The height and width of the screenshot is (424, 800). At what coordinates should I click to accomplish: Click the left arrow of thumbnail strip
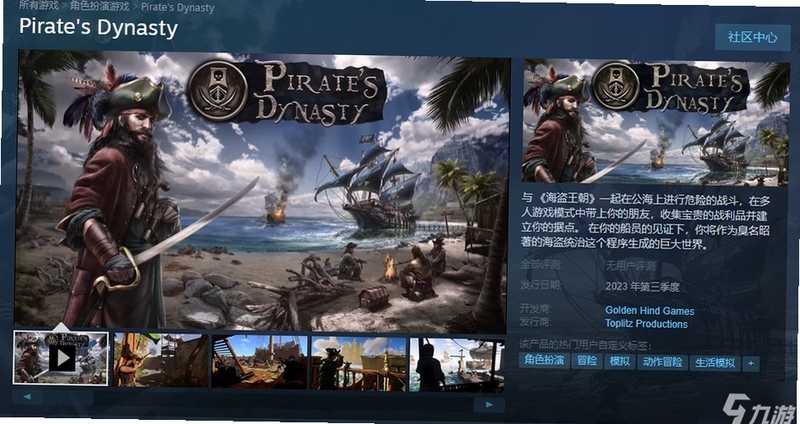[x=27, y=396]
